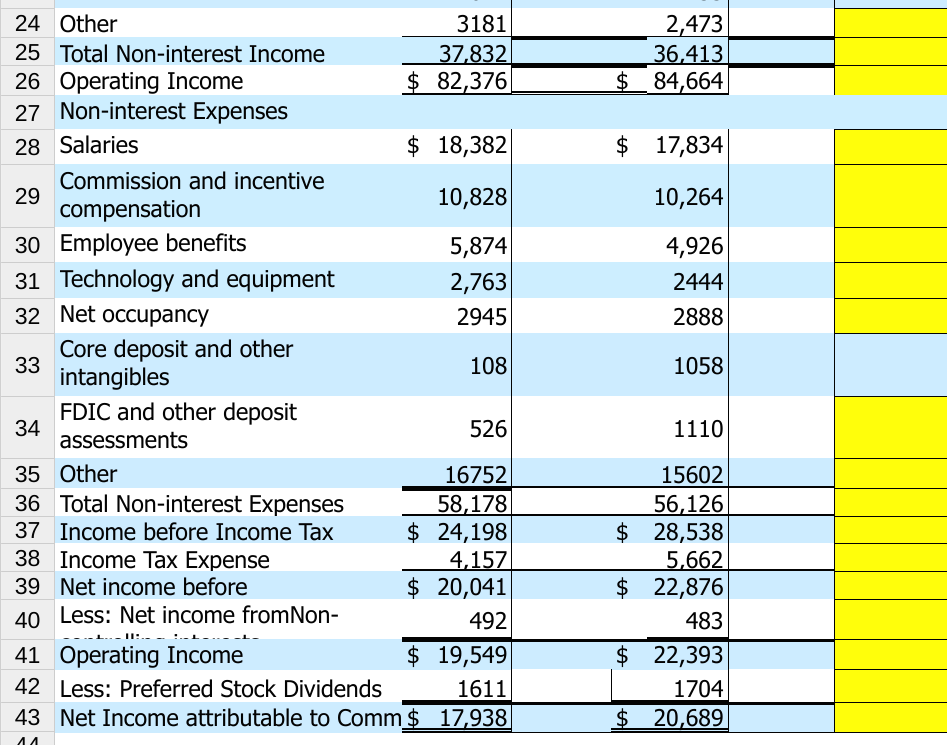
Task: Click the value $ 19,549
Action: [457, 655]
